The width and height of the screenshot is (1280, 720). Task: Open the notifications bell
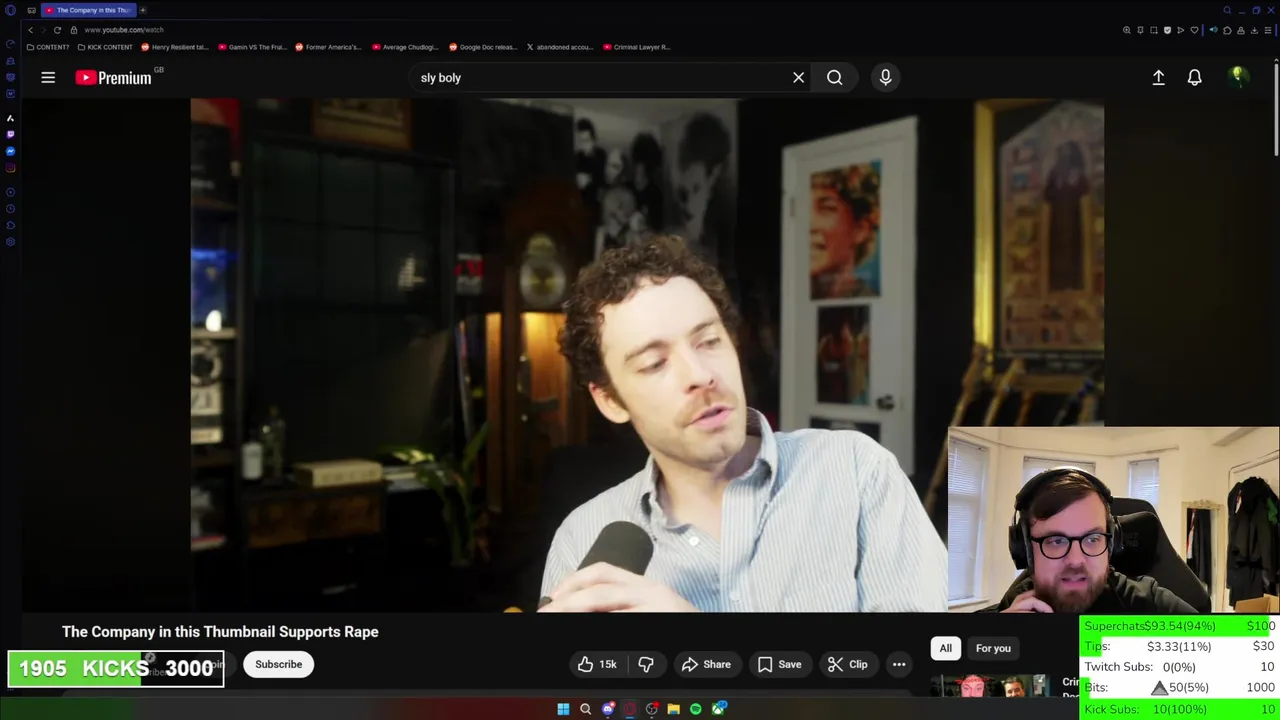1194,77
